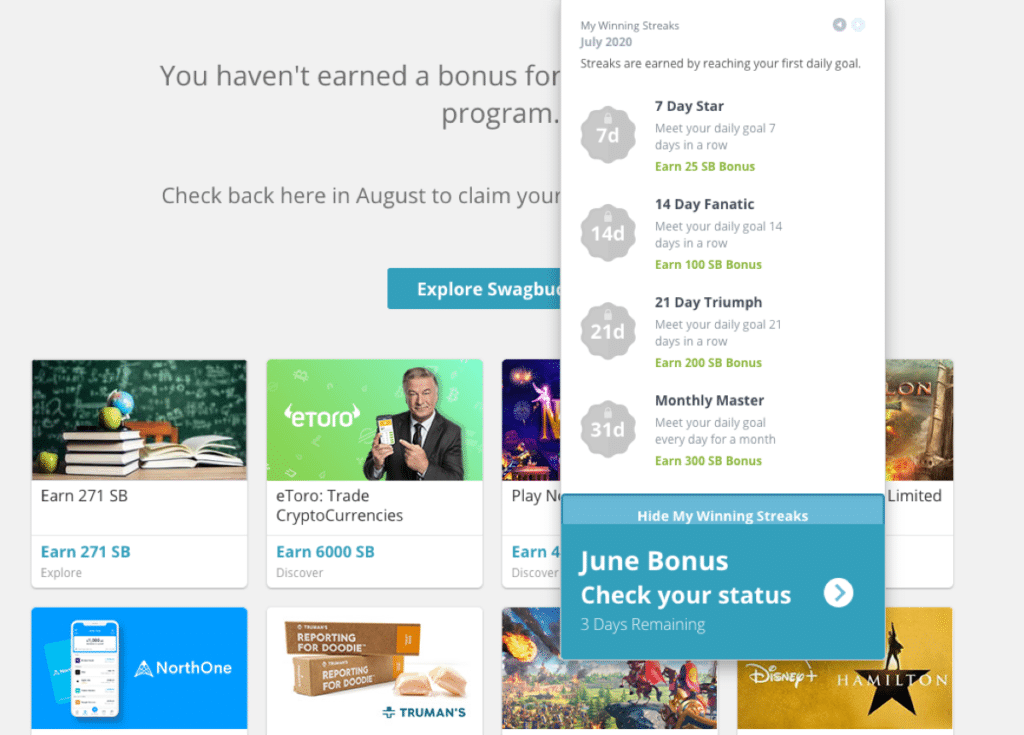Open the eToro Trade CryptoCurrencies offer image
The width and height of the screenshot is (1024, 735).
[374, 420]
